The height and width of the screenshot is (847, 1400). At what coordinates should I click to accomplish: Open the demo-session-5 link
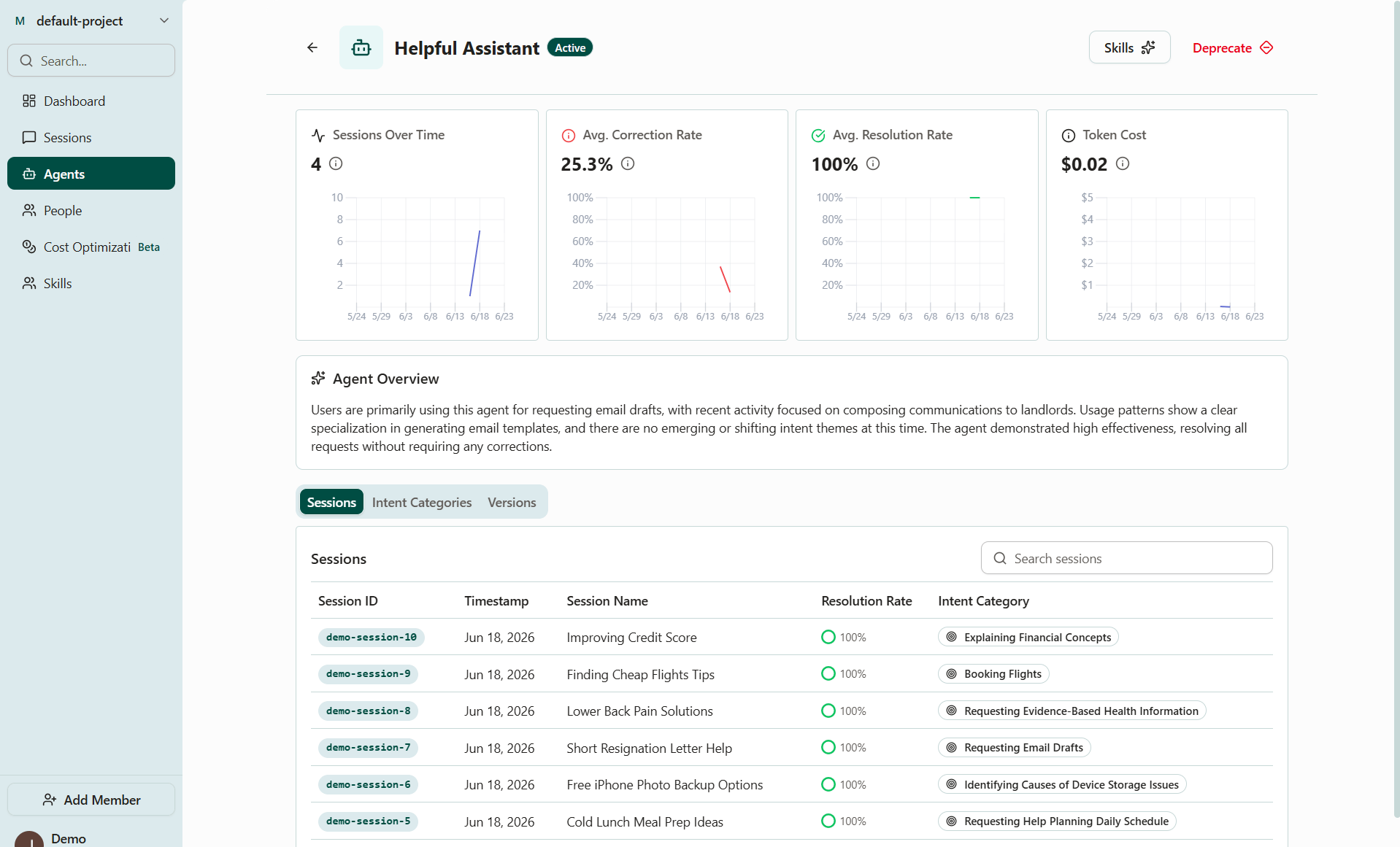[x=368, y=821]
